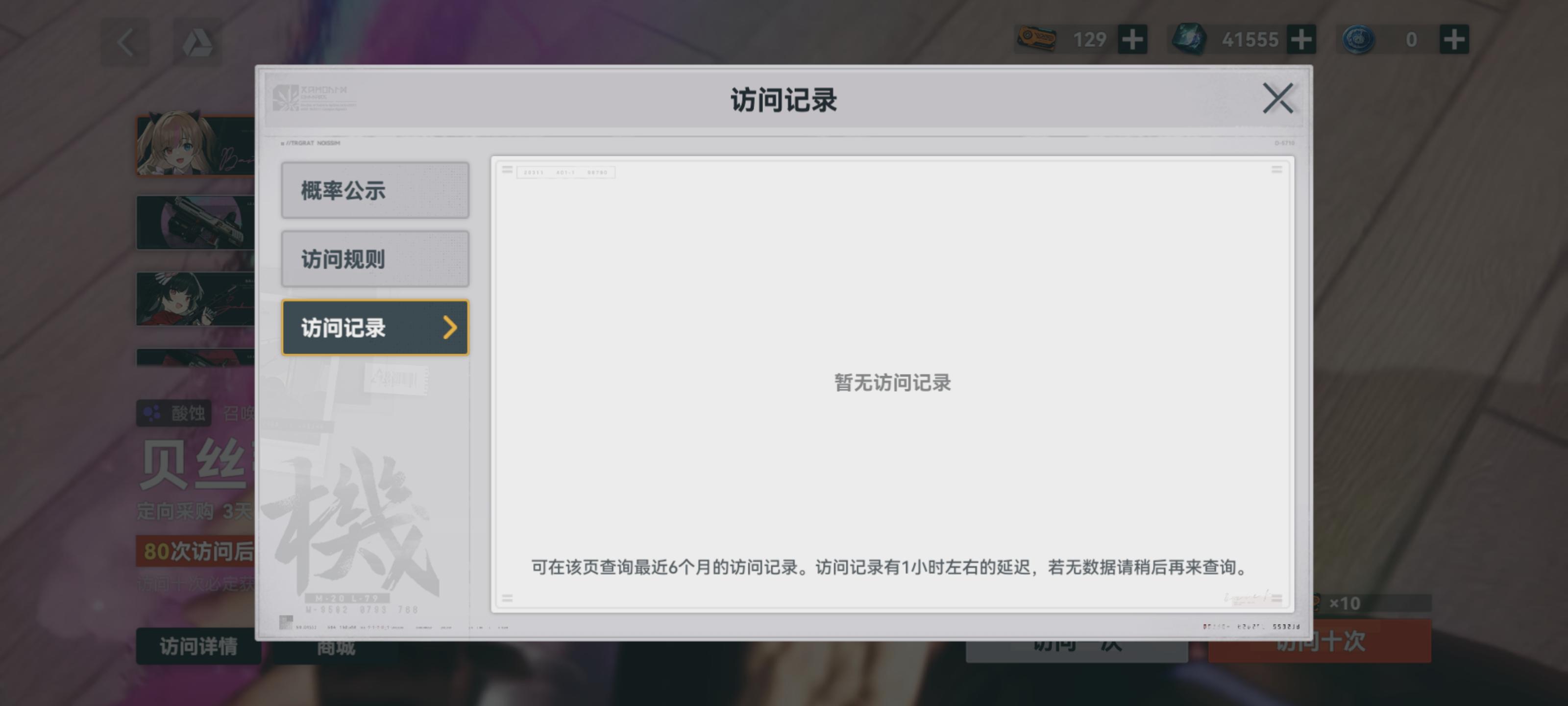Click the blue coin currency icon
This screenshot has height=706, width=1568.
click(1358, 40)
